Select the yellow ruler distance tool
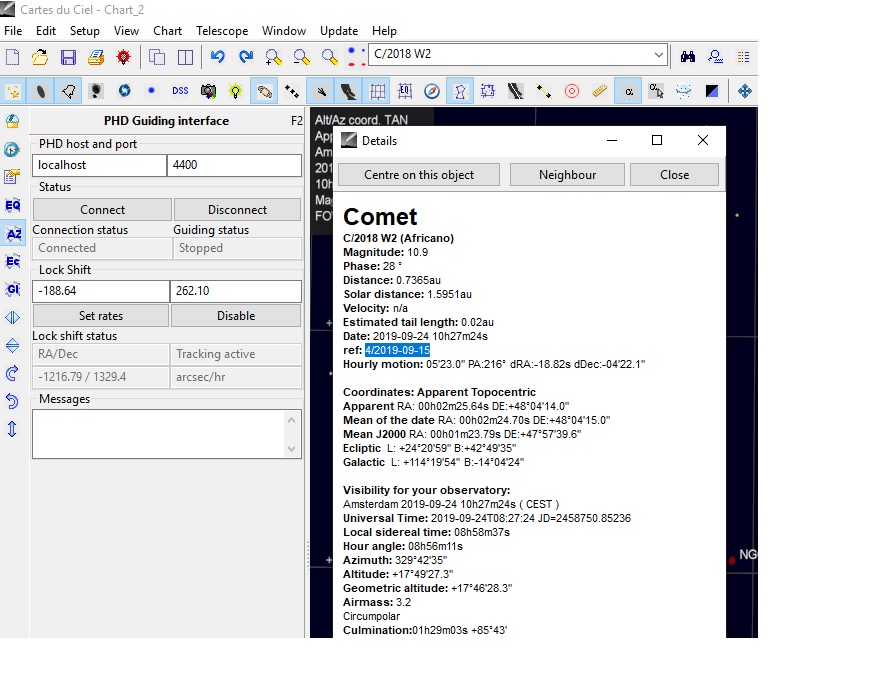 pyautogui.click(x=600, y=91)
